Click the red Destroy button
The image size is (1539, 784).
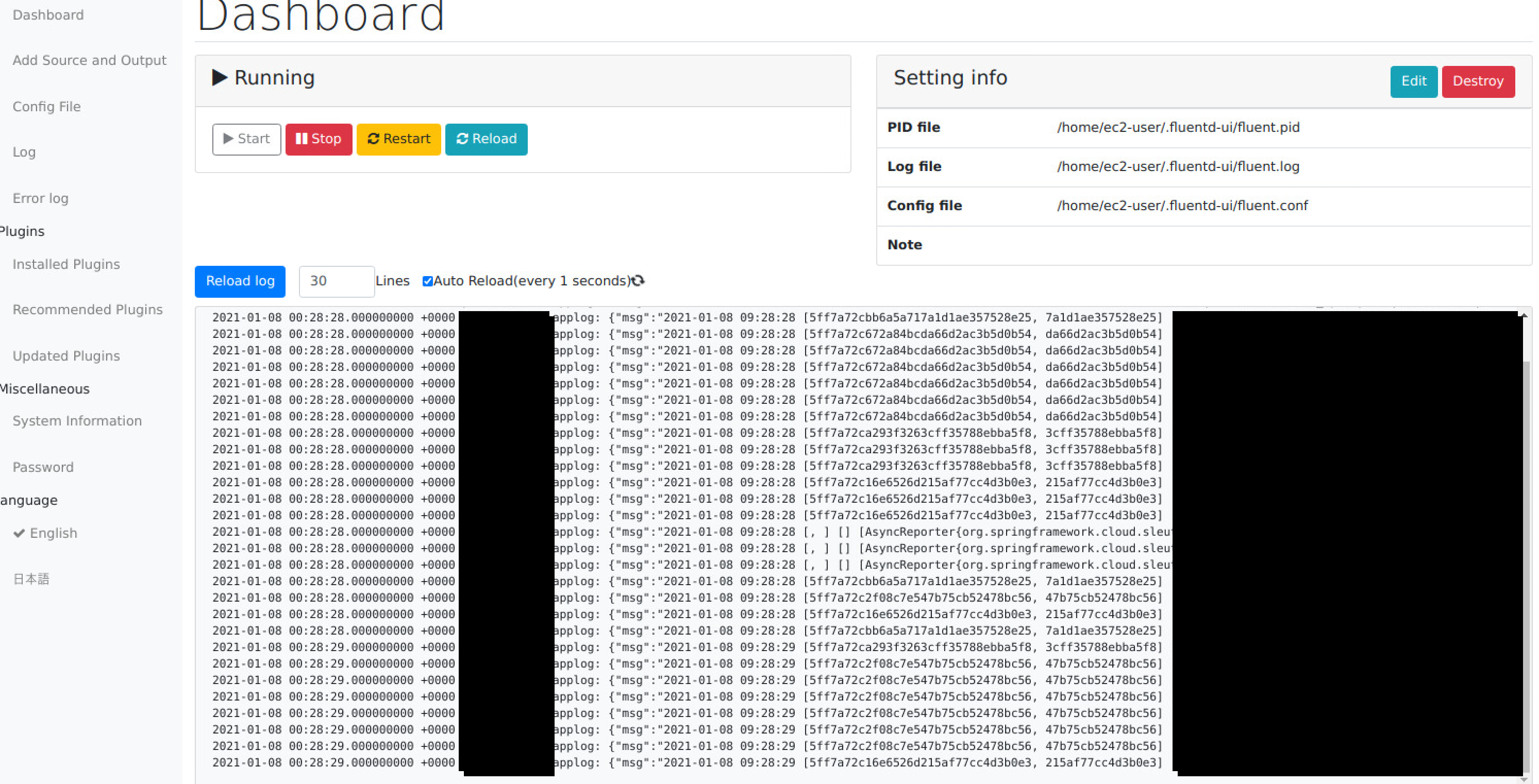click(x=1478, y=81)
